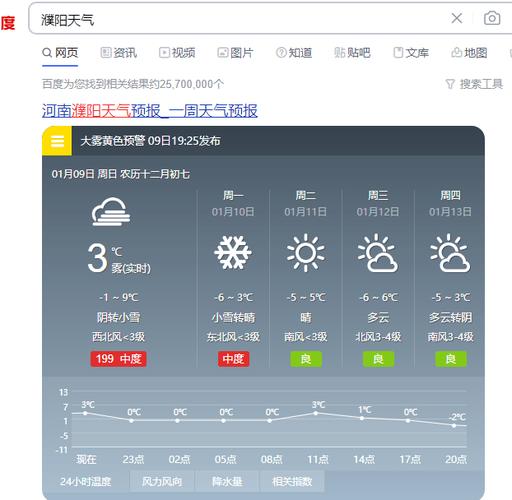Open the 知道 tab
Viewport: 512px width, 500px height.
coord(294,53)
